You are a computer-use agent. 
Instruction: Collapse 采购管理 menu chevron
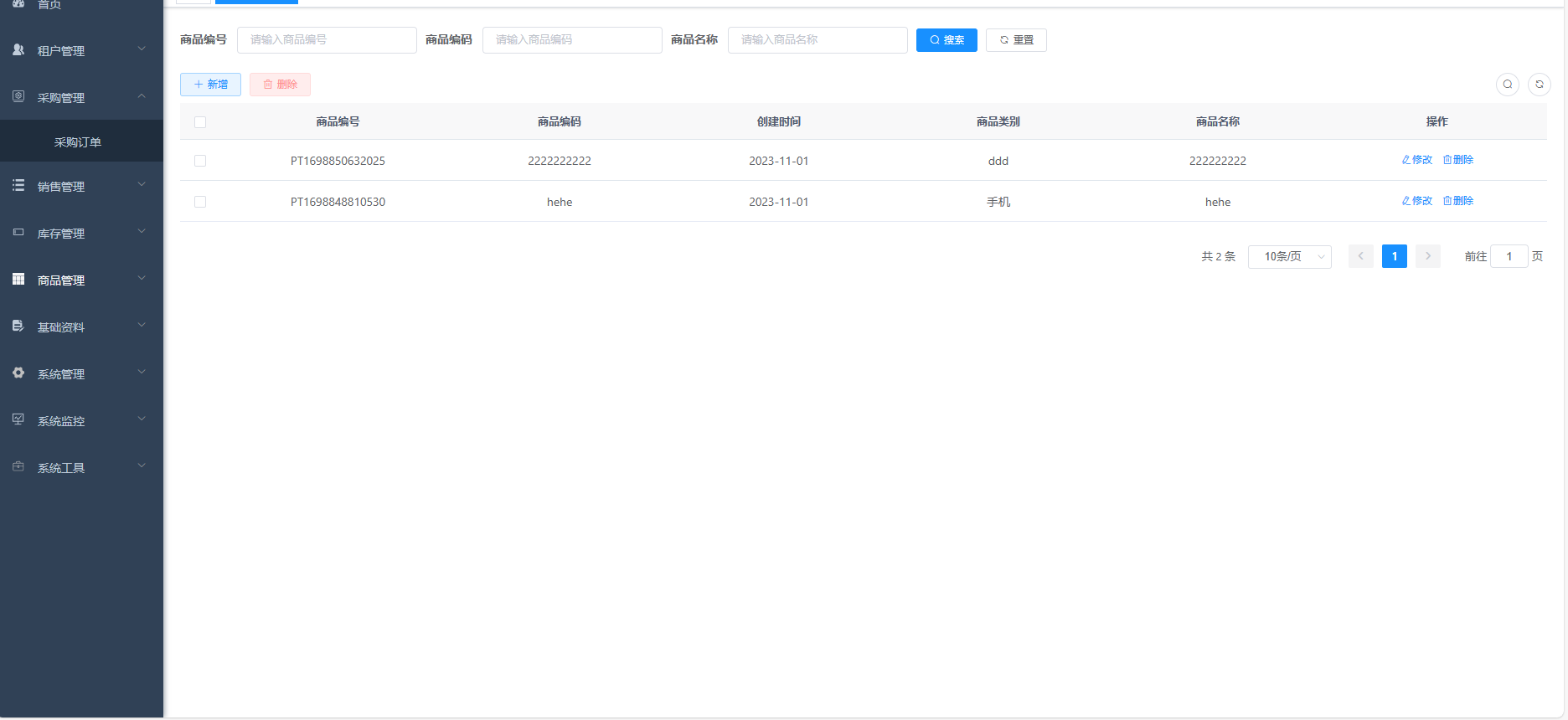tap(142, 95)
